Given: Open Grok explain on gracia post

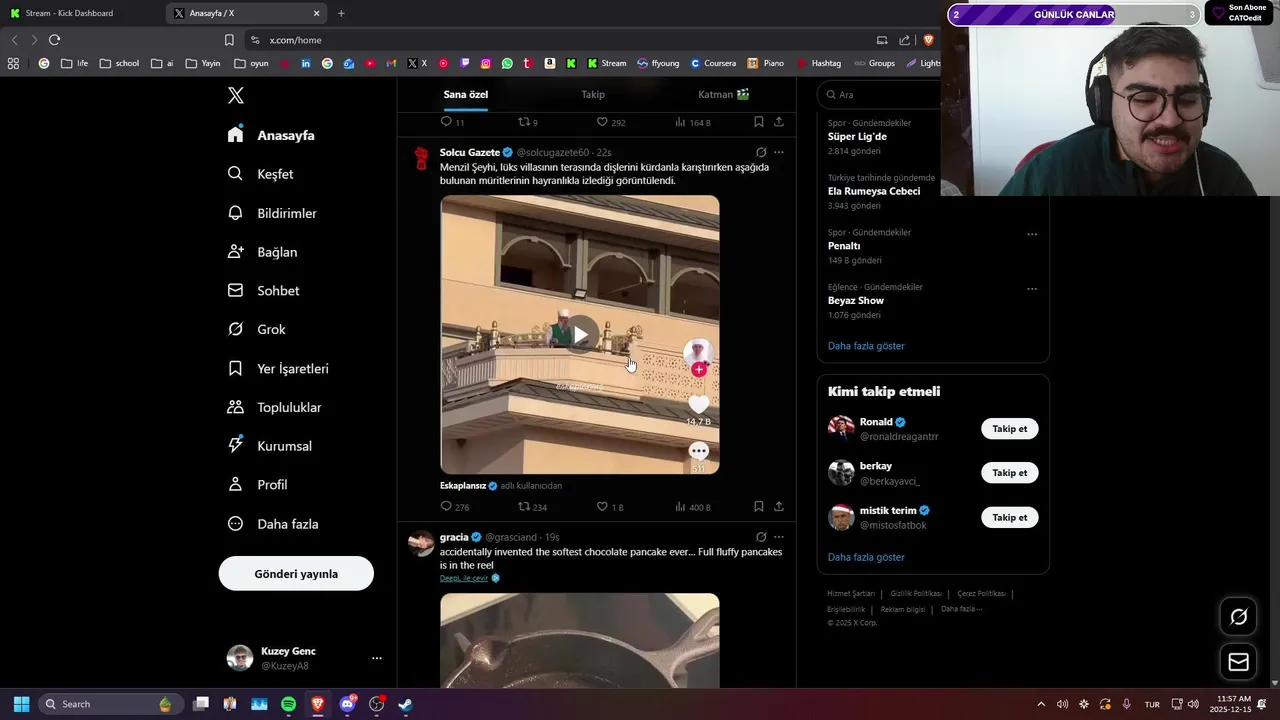Looking at the screenshot, I should pyautogui.click(x=761, y=537).
